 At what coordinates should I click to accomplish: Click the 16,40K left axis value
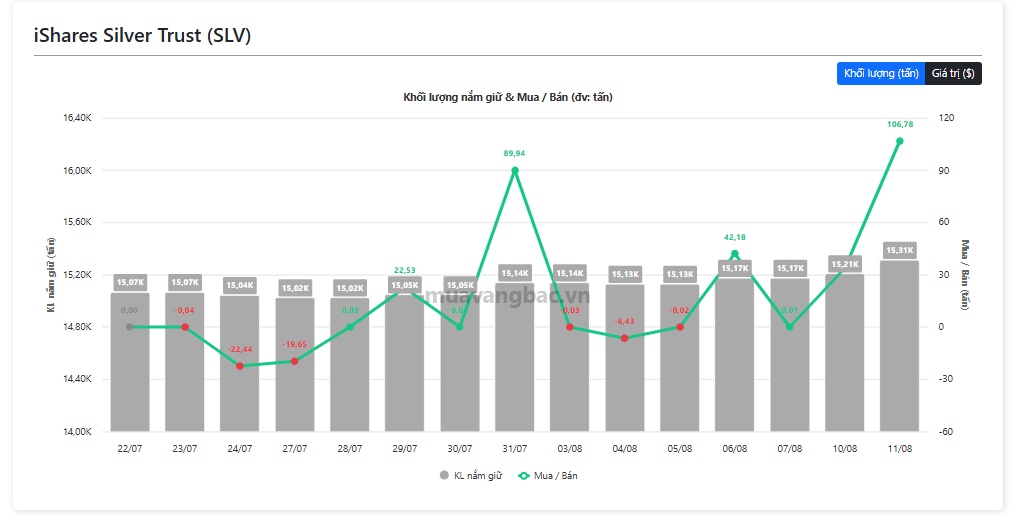click(x=78, y=118)
